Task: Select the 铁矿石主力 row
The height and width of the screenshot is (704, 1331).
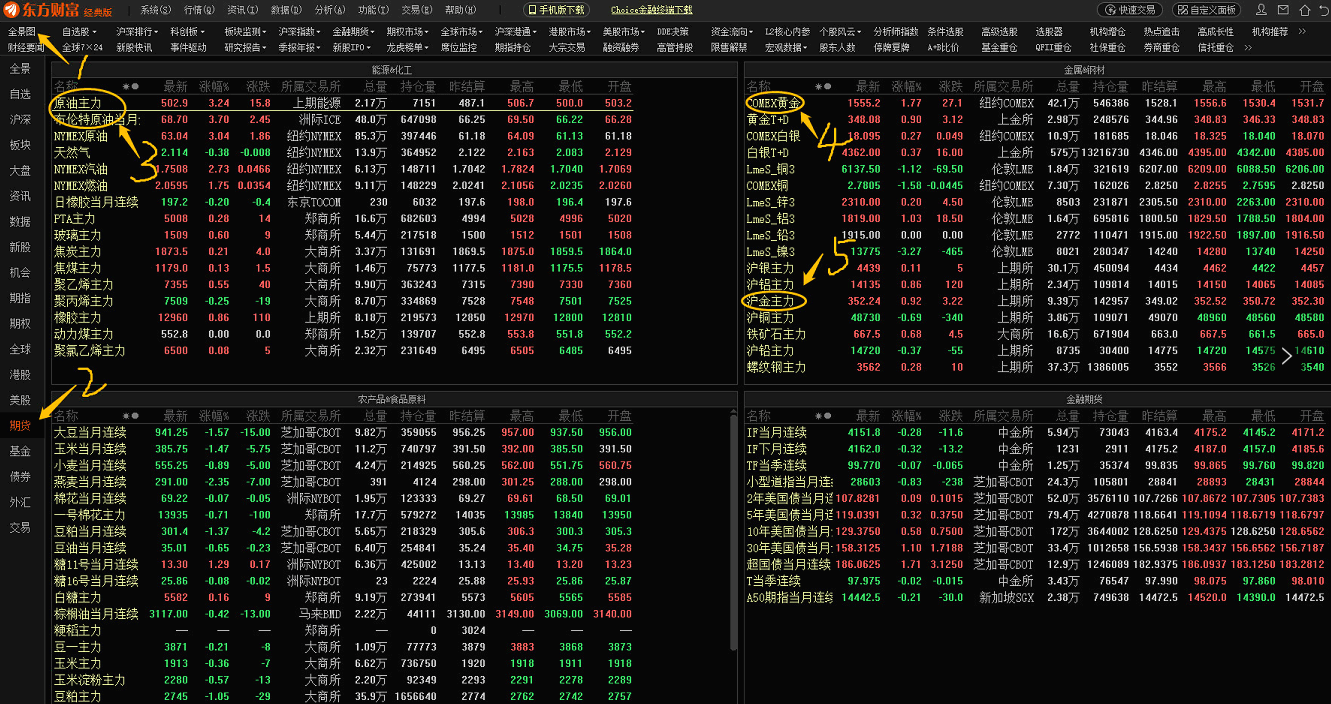Action: point(1035,334)
